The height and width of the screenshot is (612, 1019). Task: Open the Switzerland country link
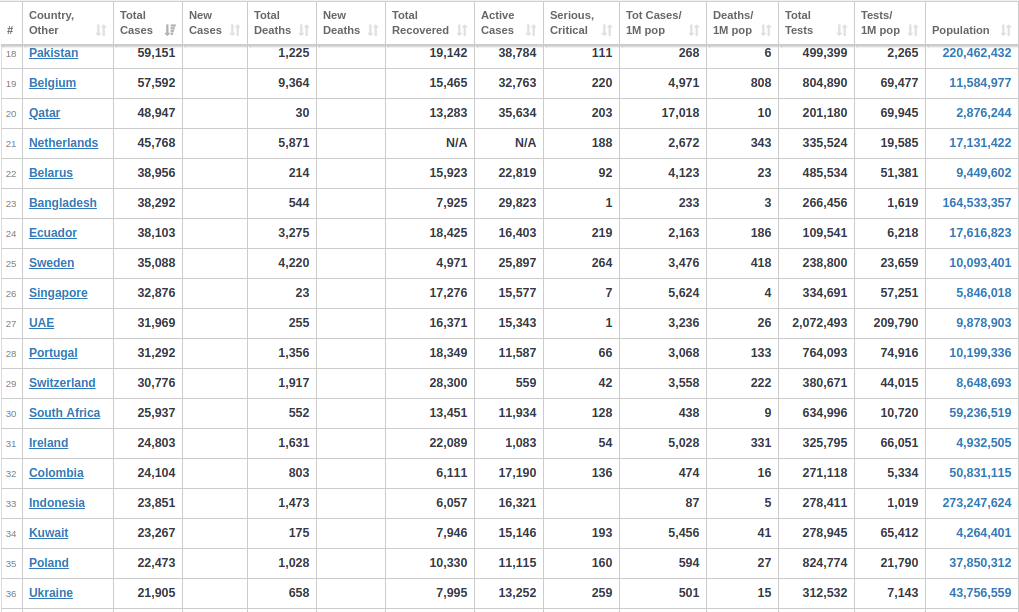[62, 383]
